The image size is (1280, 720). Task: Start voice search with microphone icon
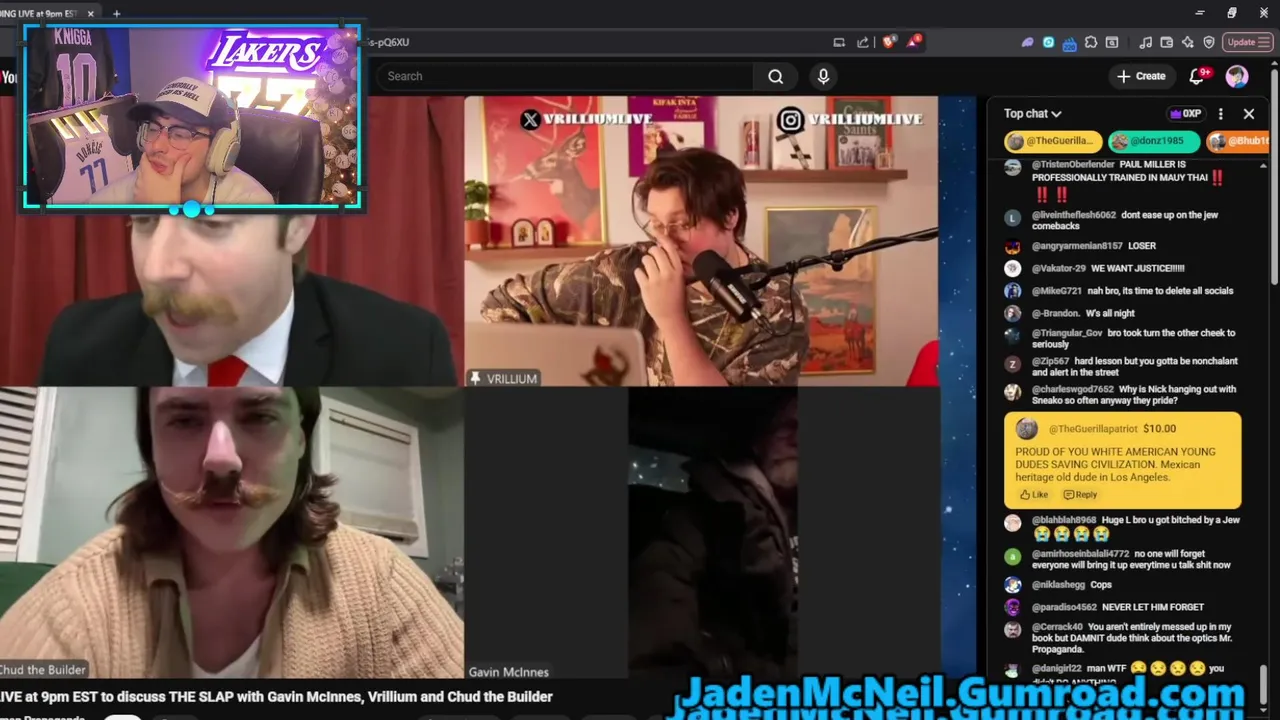point(824,76)
